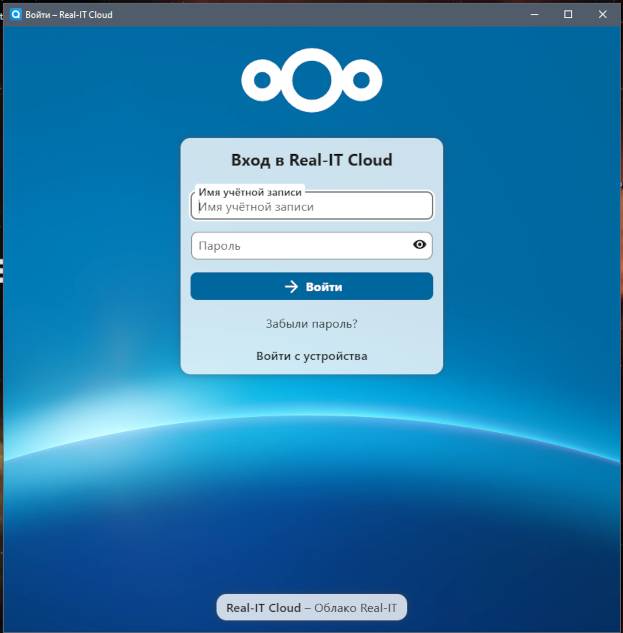The width and height of the screenshot is (623, 633).
Task: Click the app icon in title bar
Action: (x=16, y=15)
